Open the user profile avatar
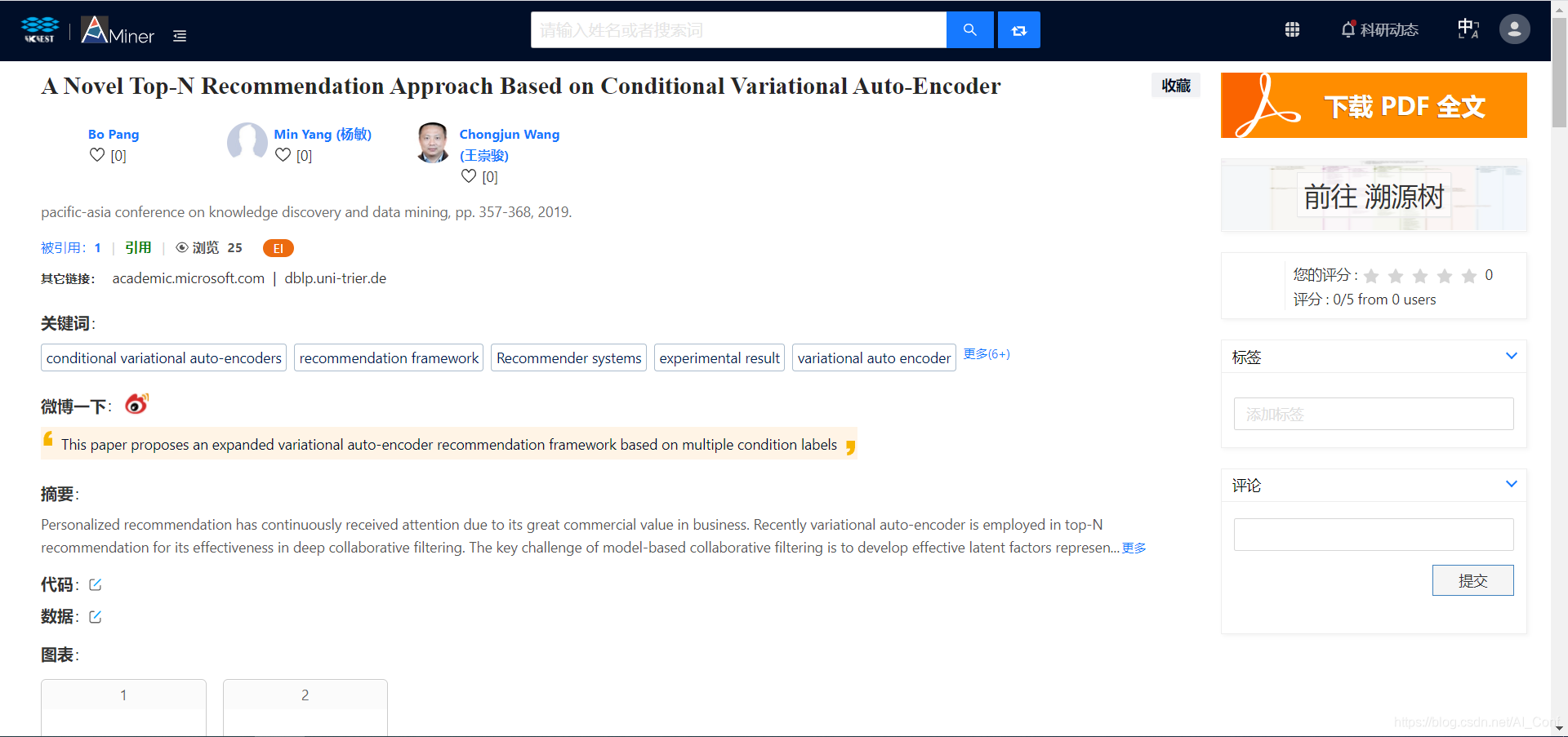Viewport: 1568px width, 737px height. point(1514,29)
